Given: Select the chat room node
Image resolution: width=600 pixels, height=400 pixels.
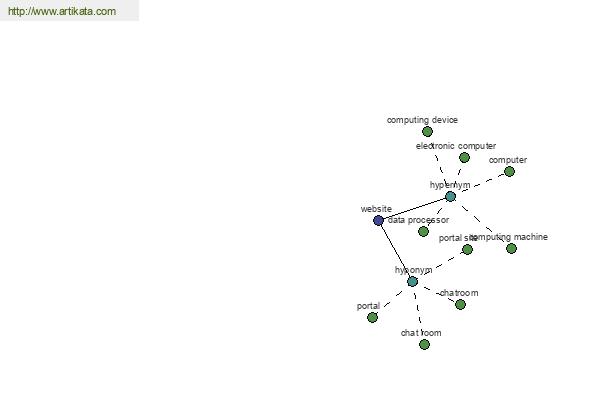Looking at the screenshot, I should pyautogui.click(x=424, y=344).
